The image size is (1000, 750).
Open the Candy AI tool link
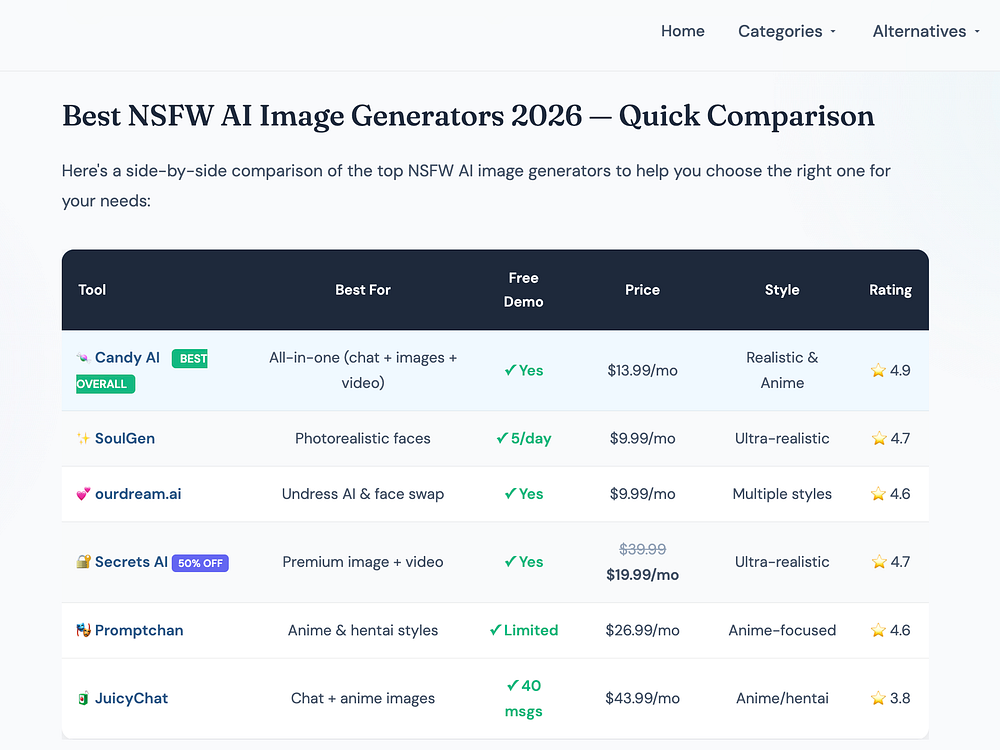point(127,358)
